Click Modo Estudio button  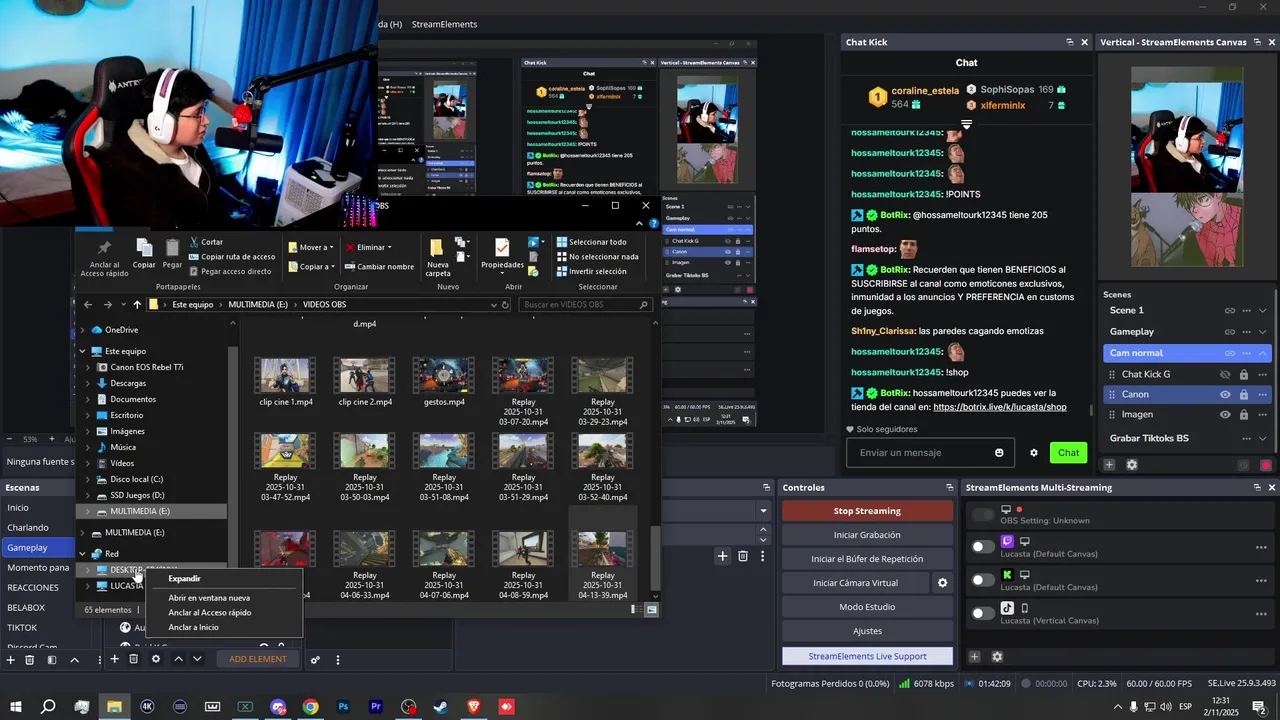point(867,607)
